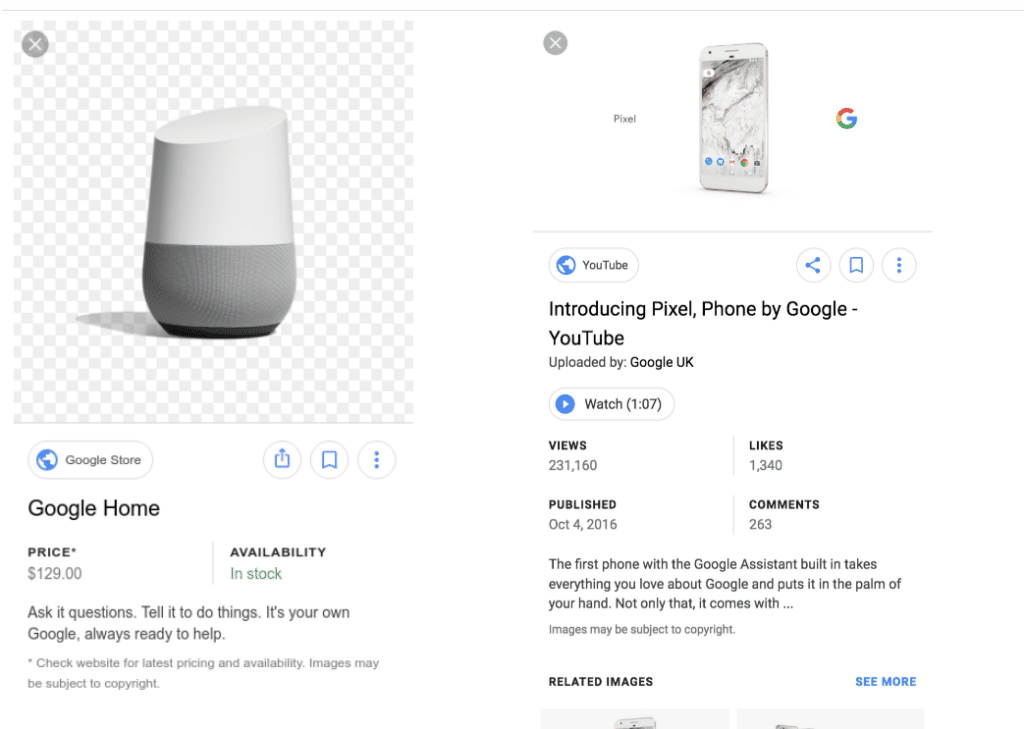Click the share icon on the Pixel video panel
1024x729 pixels.
(813, 265)
